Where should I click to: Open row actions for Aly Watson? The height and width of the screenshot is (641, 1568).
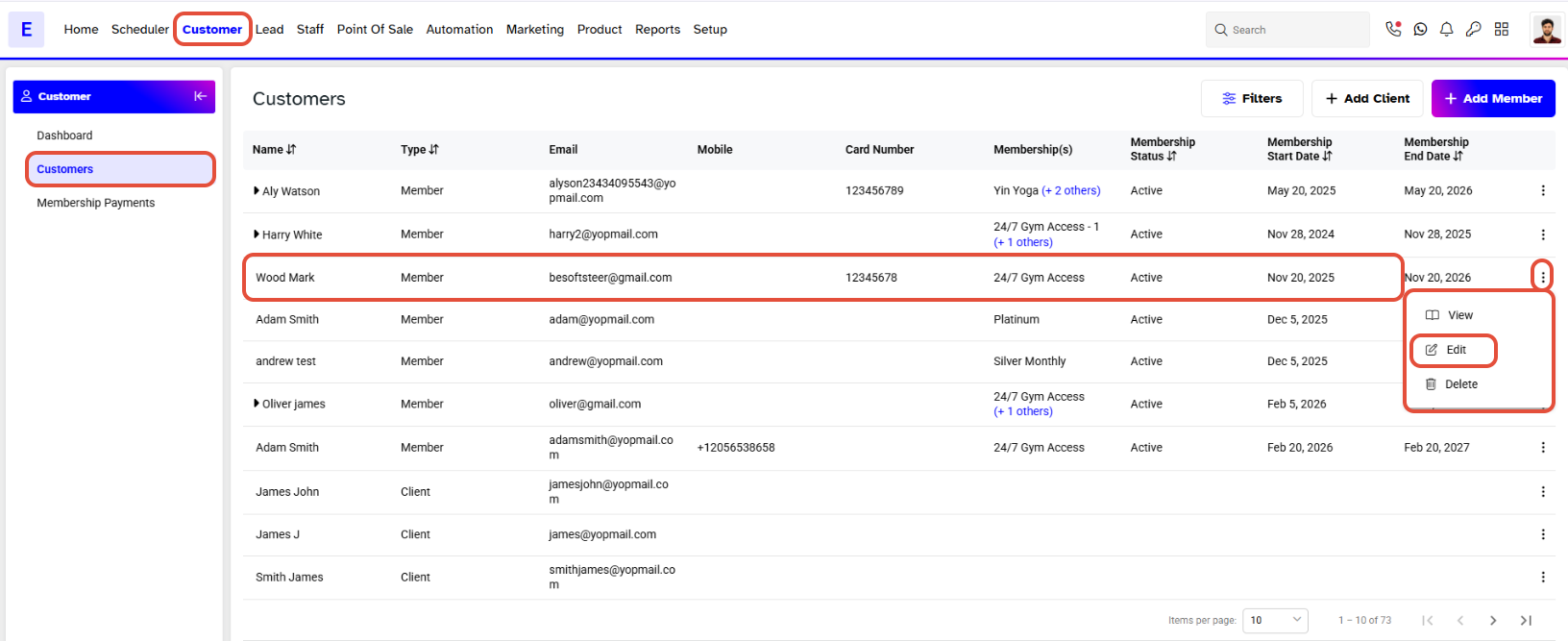(1543, 190)
